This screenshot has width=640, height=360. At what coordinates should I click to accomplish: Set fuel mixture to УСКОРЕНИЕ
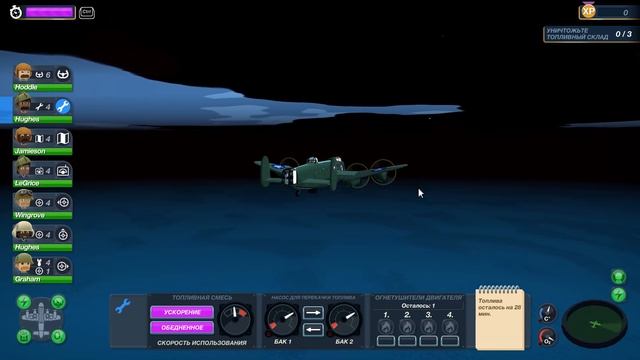coord(182,312)
